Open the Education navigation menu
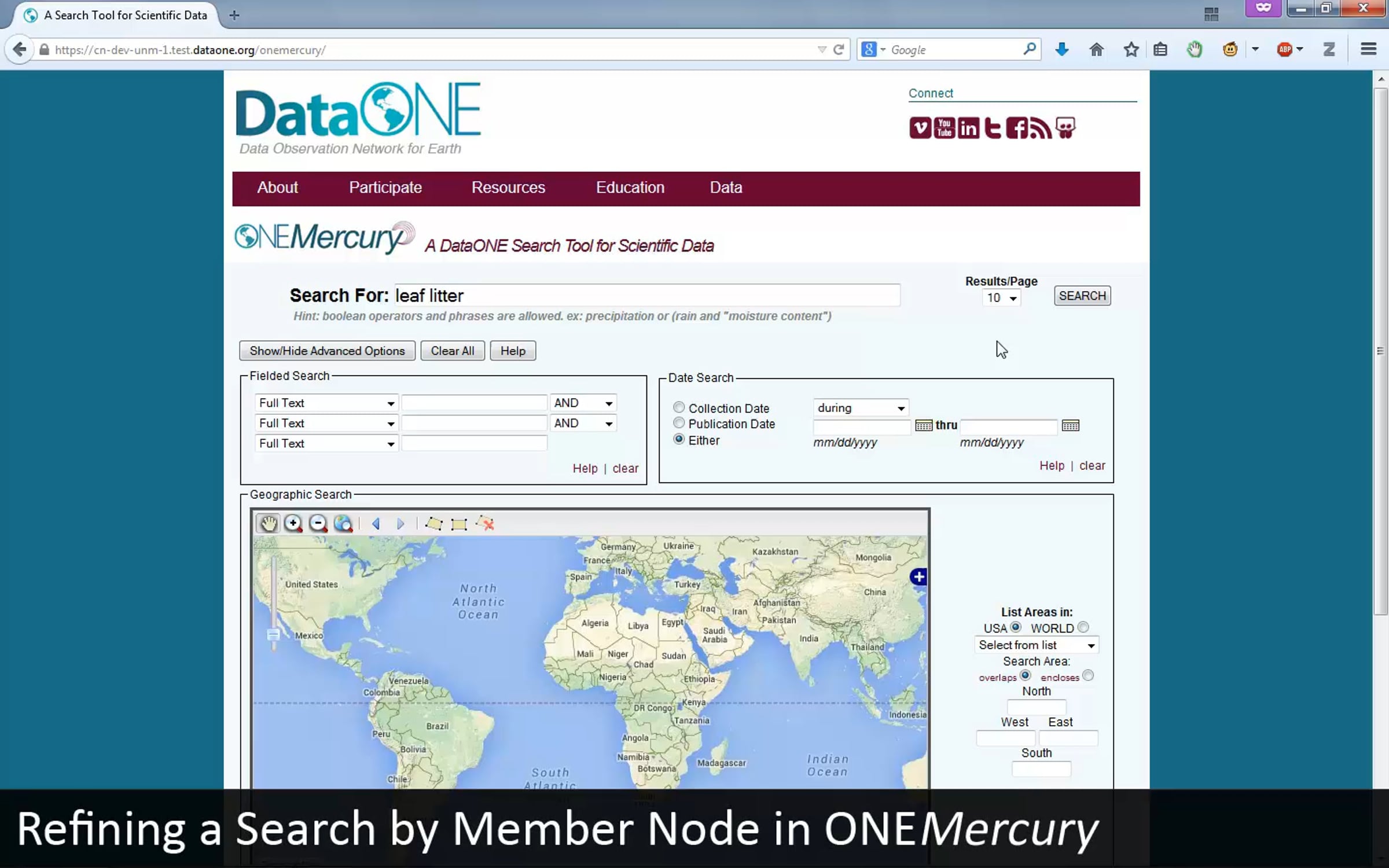The width and height of the screenshot is (1389, 868). 630,187
